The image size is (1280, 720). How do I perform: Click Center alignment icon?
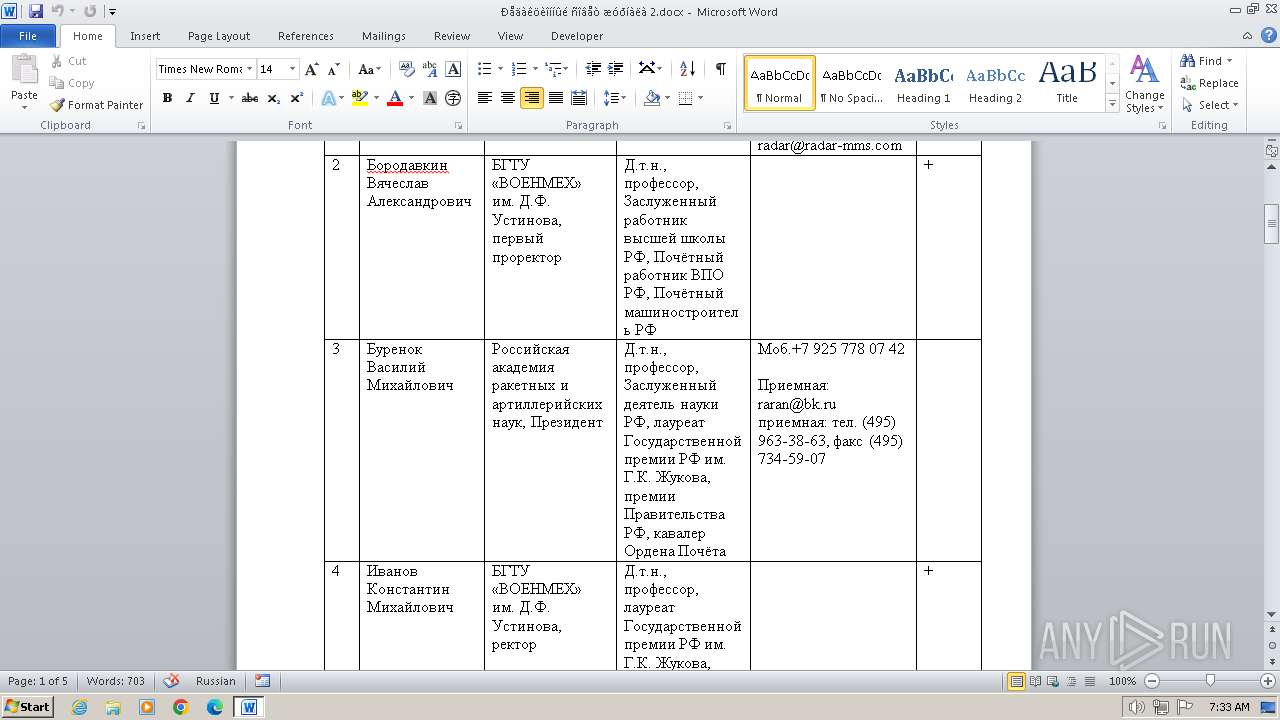click(x=508, y=98)
